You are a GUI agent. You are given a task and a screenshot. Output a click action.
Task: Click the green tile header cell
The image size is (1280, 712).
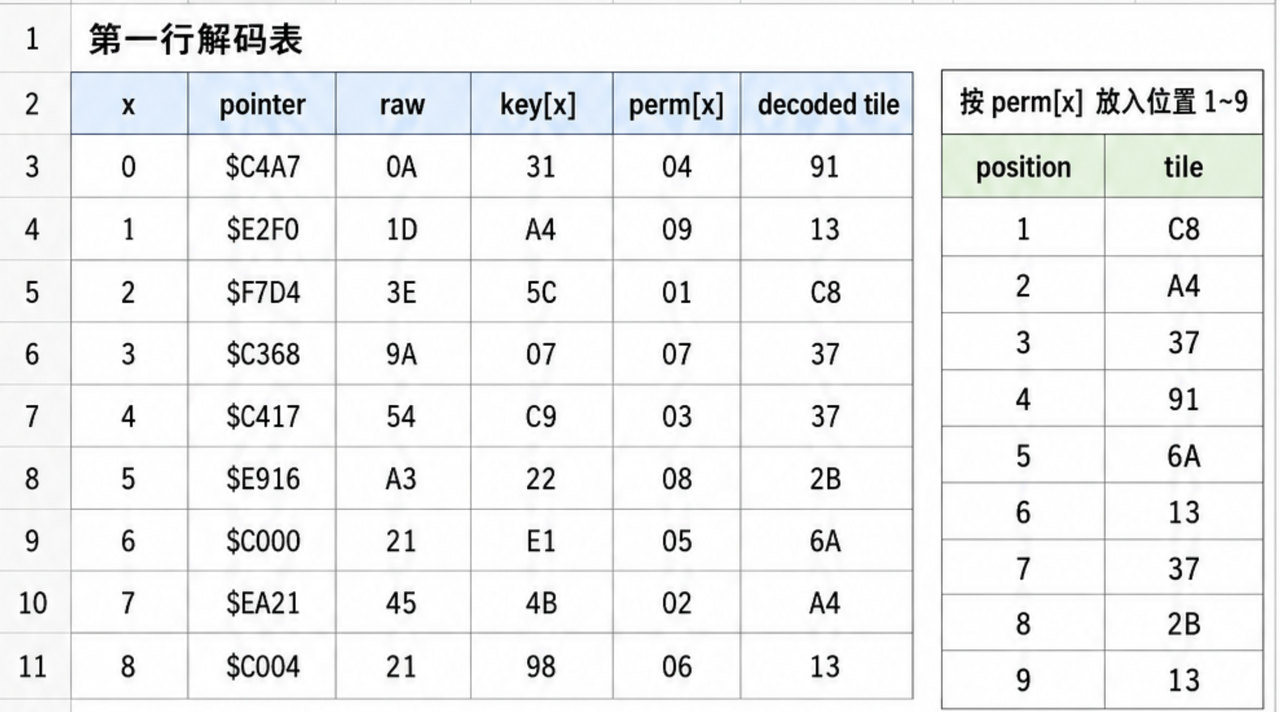pos(1184,167)
